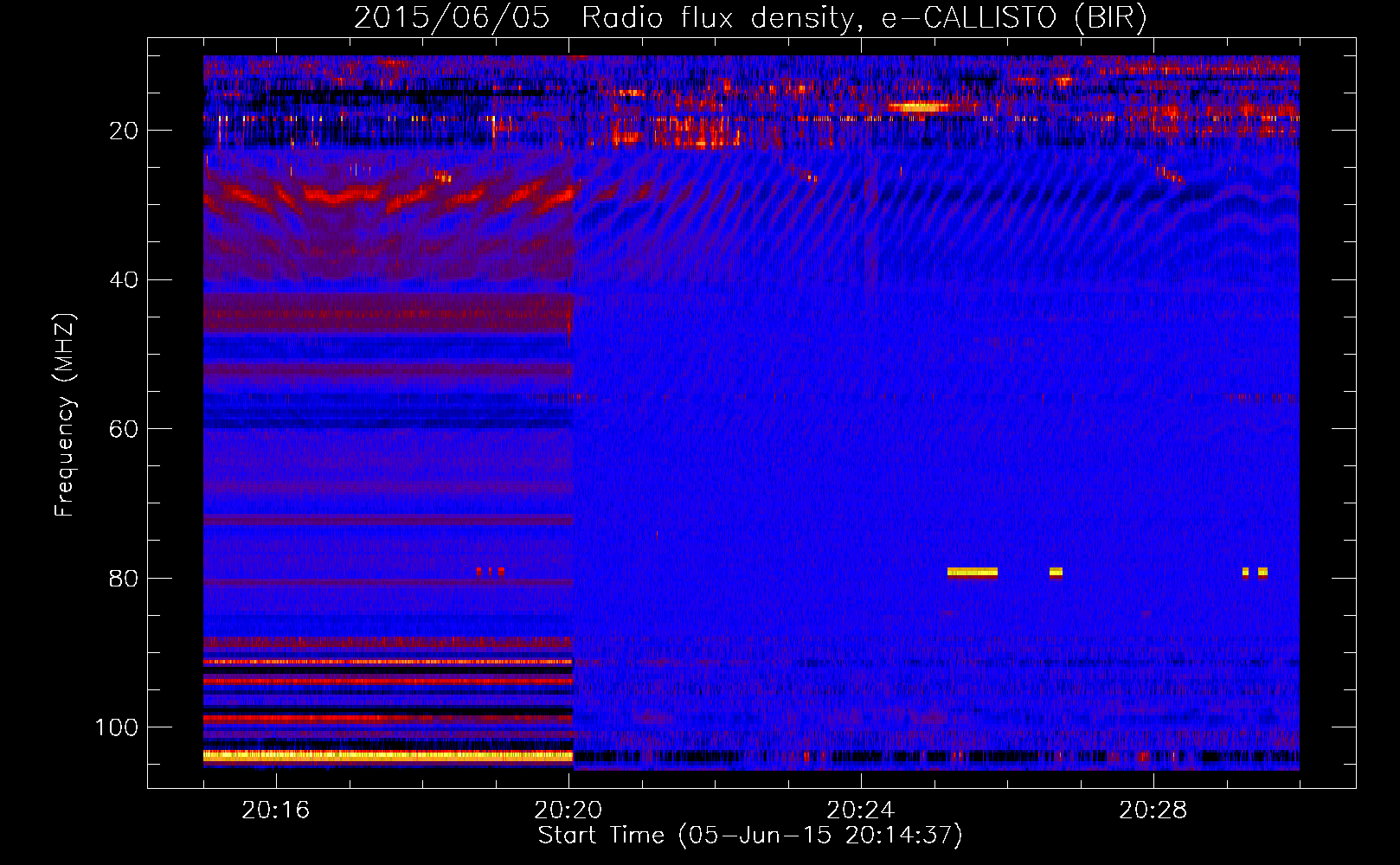Click the frequency tick label "60"
Viewport: 1400px width, 865px height.
pos(125,430)
